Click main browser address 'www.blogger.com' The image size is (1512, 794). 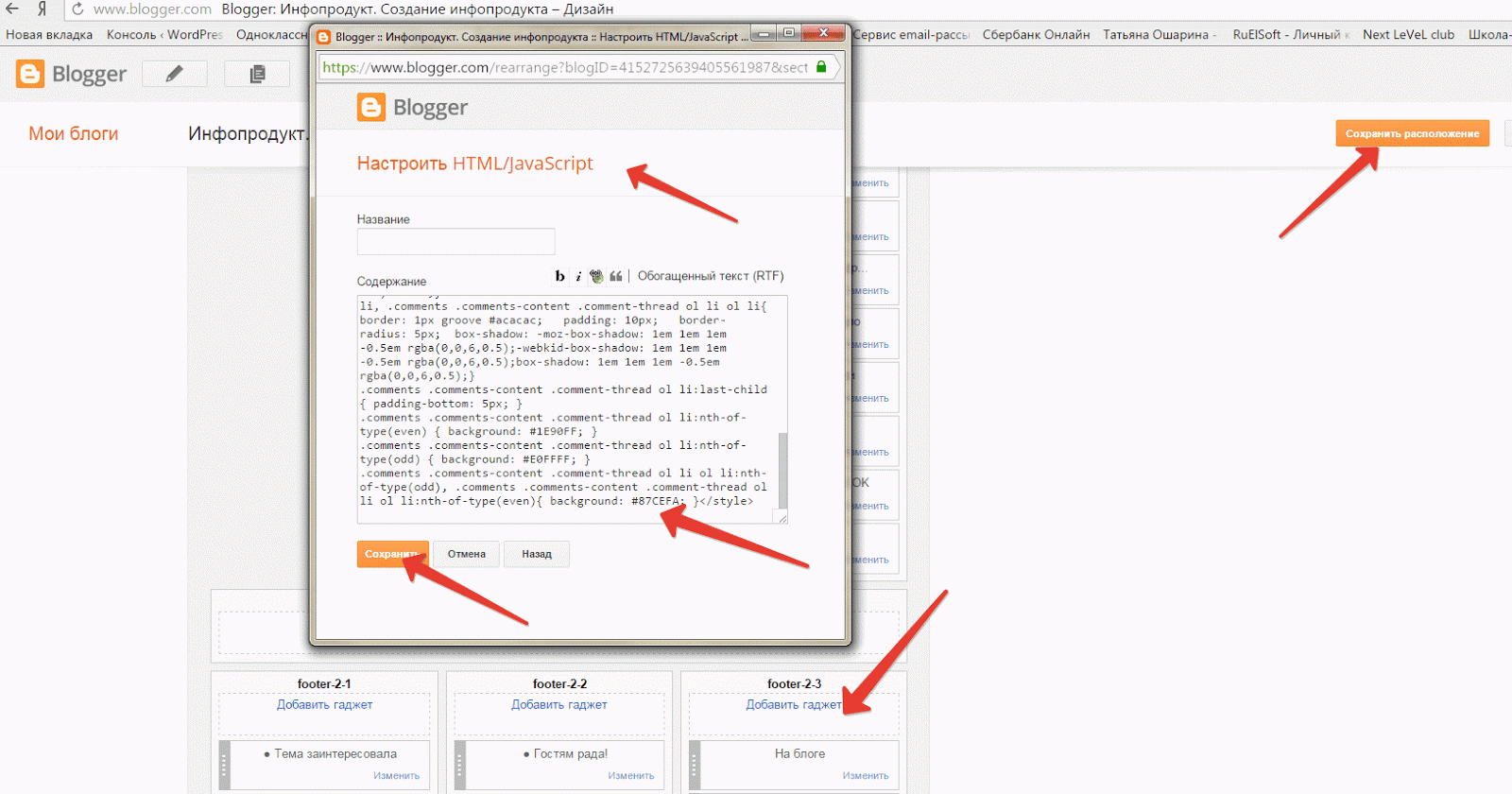152,9
